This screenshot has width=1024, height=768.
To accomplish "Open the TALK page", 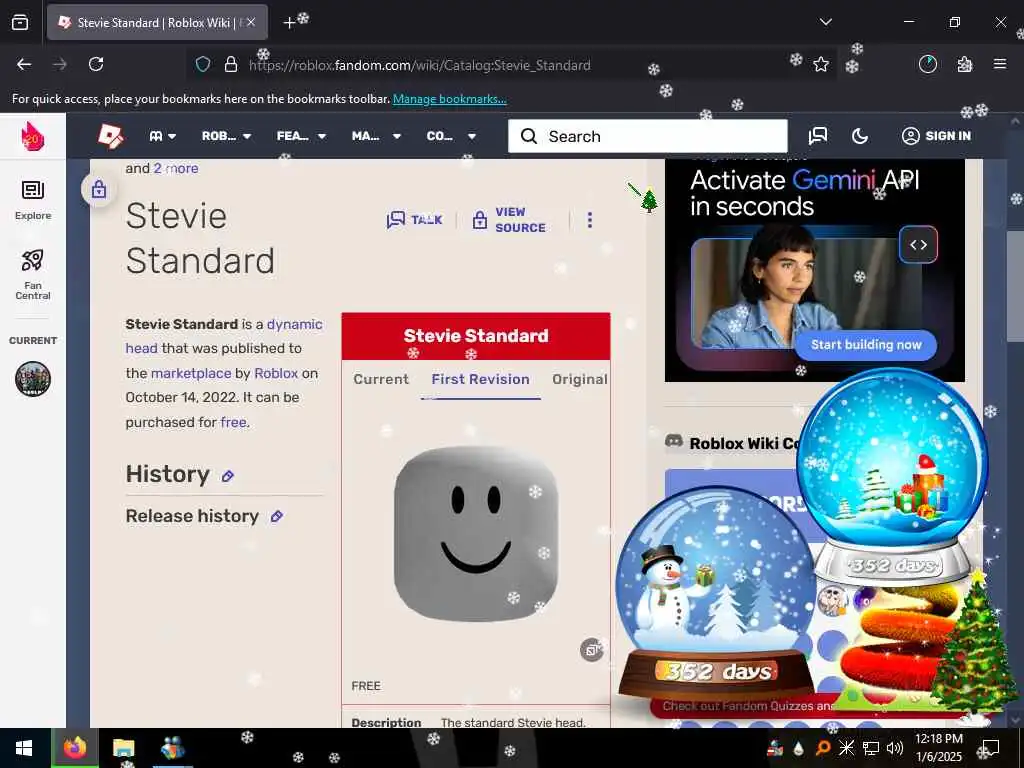I will tap(415, 219).
